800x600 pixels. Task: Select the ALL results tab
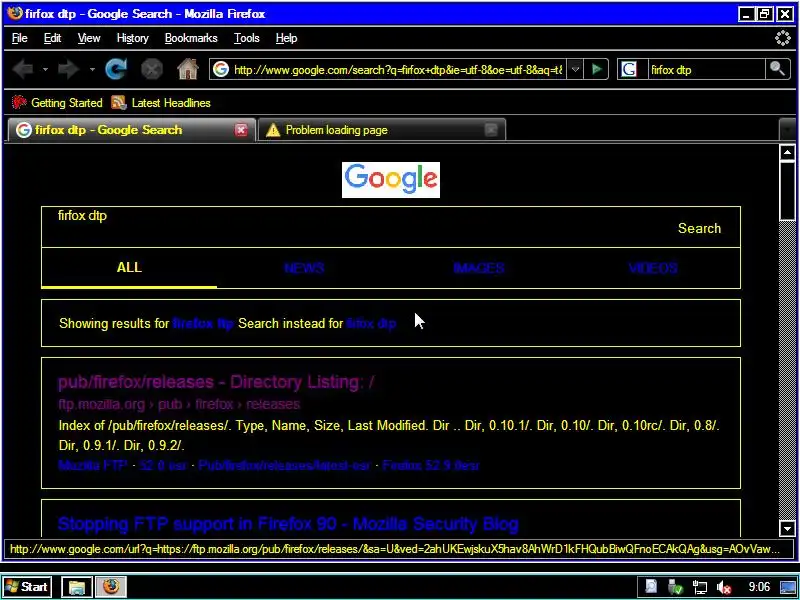click(129, 268)
